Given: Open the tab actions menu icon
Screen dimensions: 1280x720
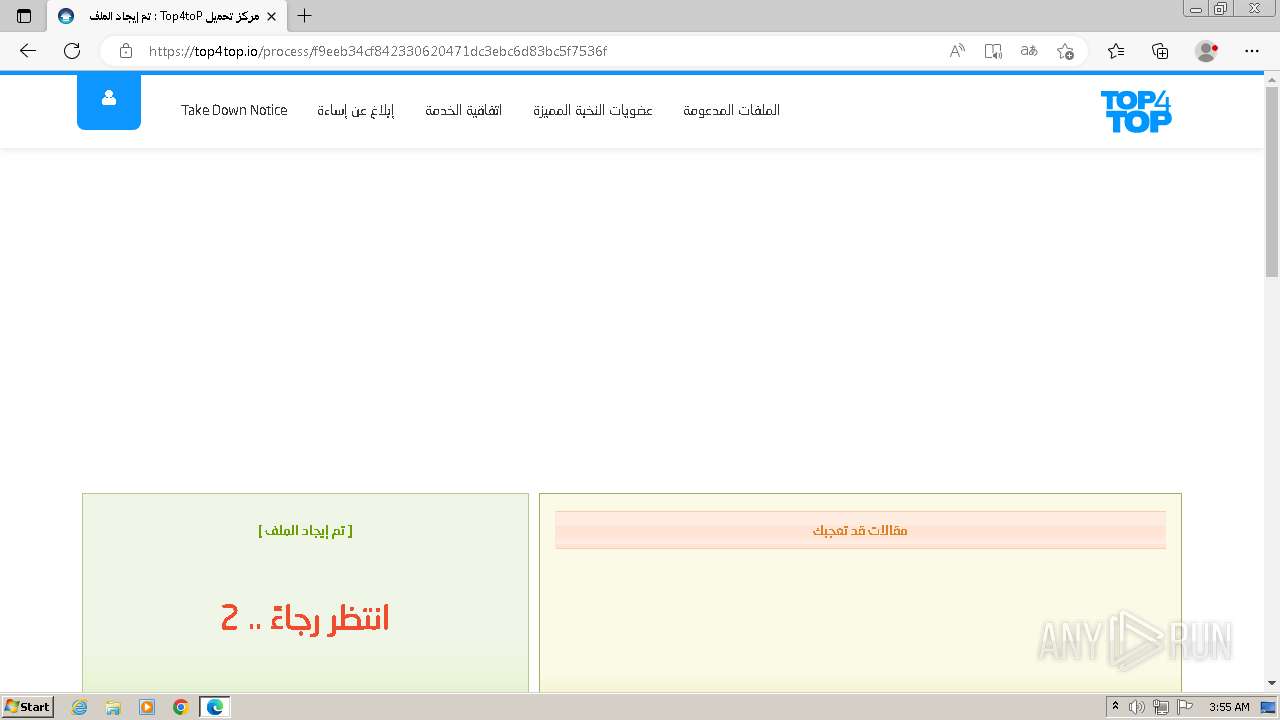Looking at the screenshot, I should pos(24,16).
